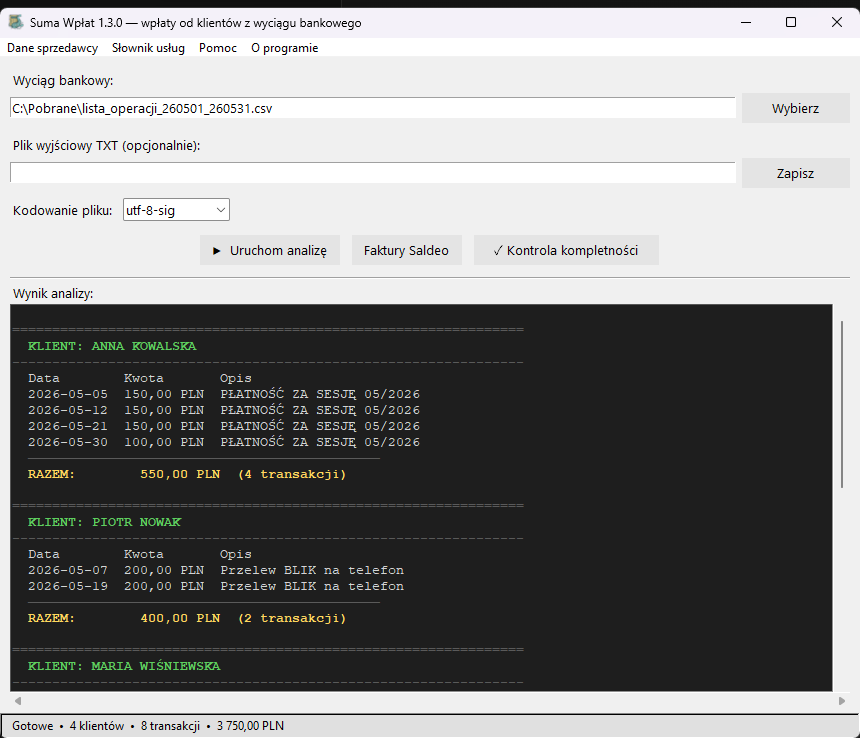Open Faktury Saldeo
Screen dimensions: 860x738
(x=406, y=251)
